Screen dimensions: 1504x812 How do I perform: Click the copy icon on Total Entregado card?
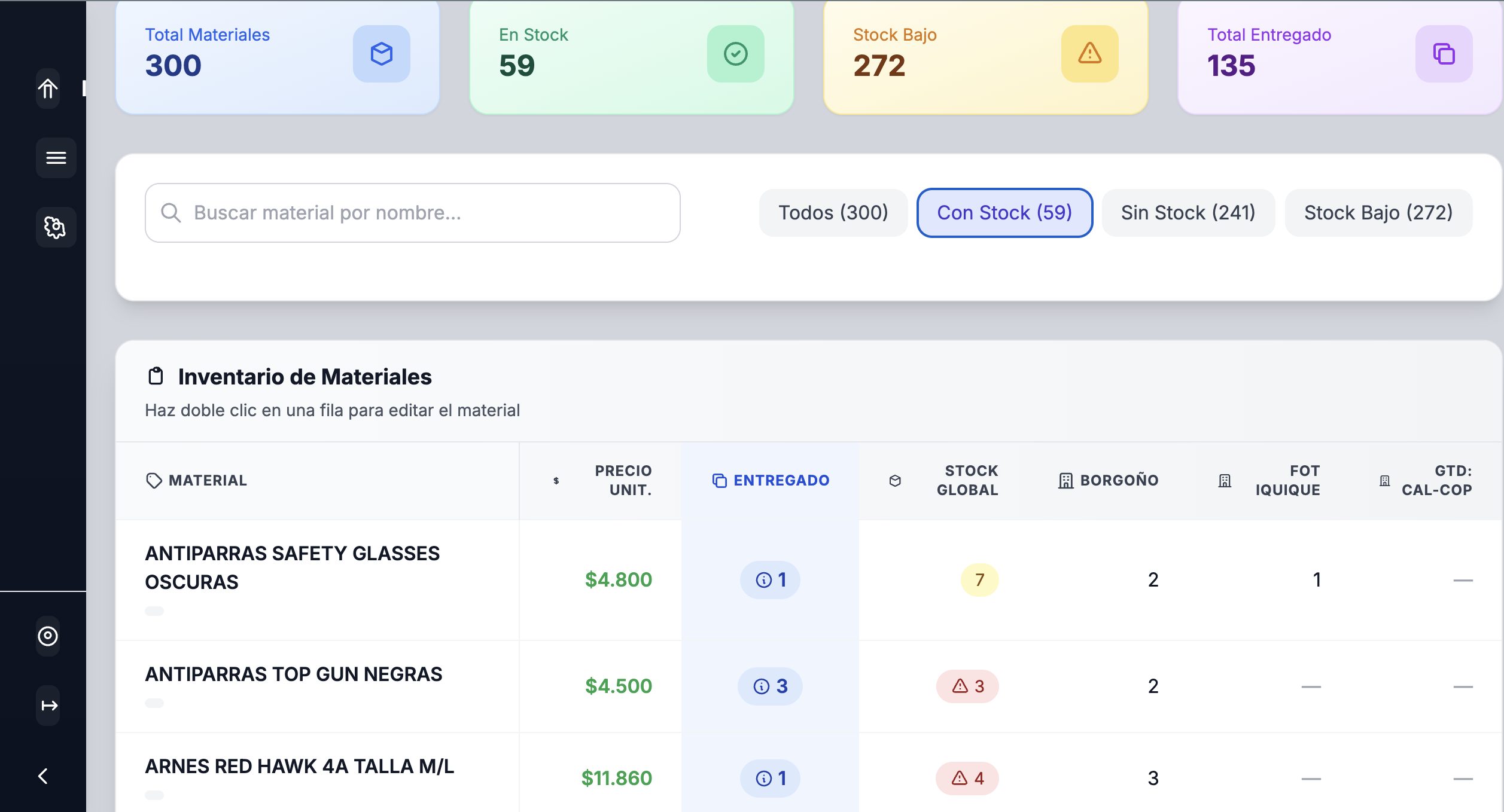1444,54
